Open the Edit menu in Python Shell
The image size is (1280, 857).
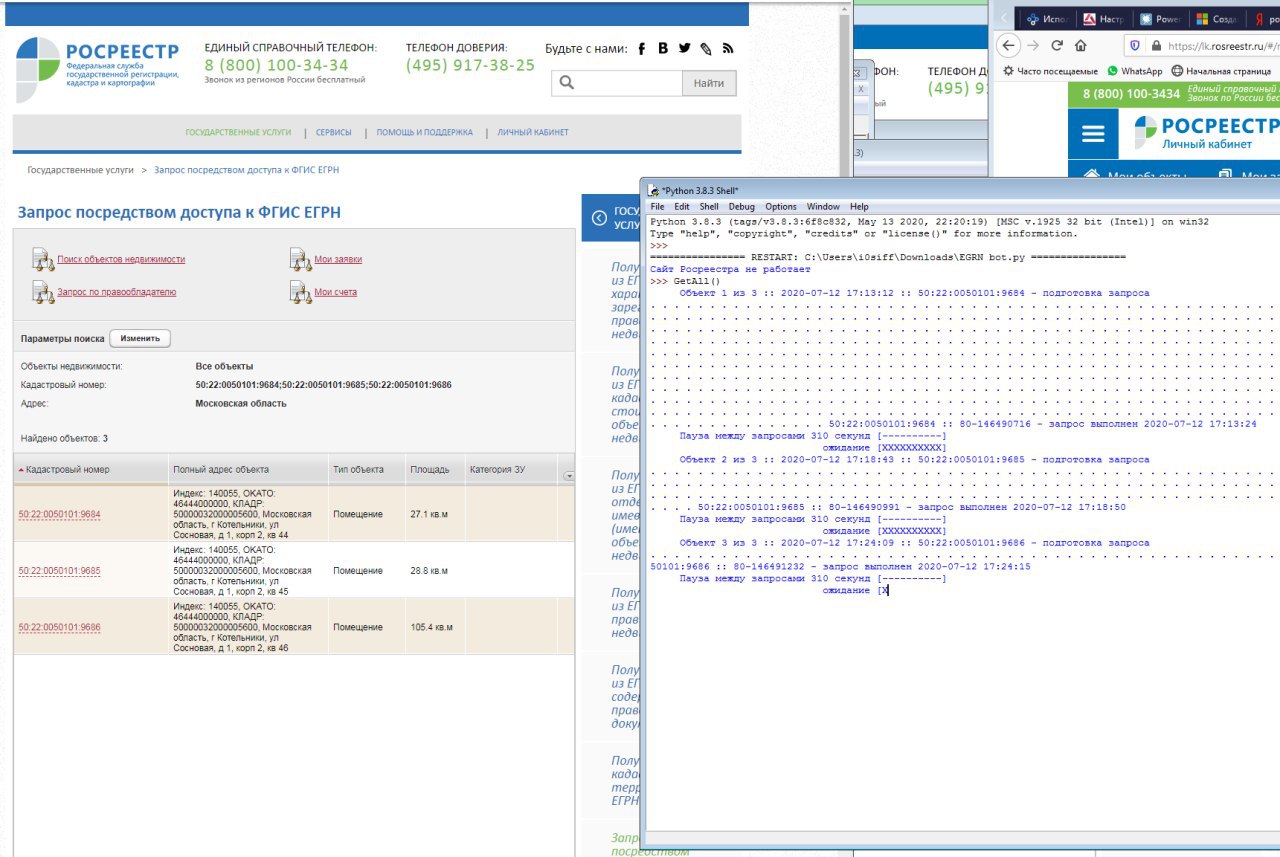click(682, 206)
